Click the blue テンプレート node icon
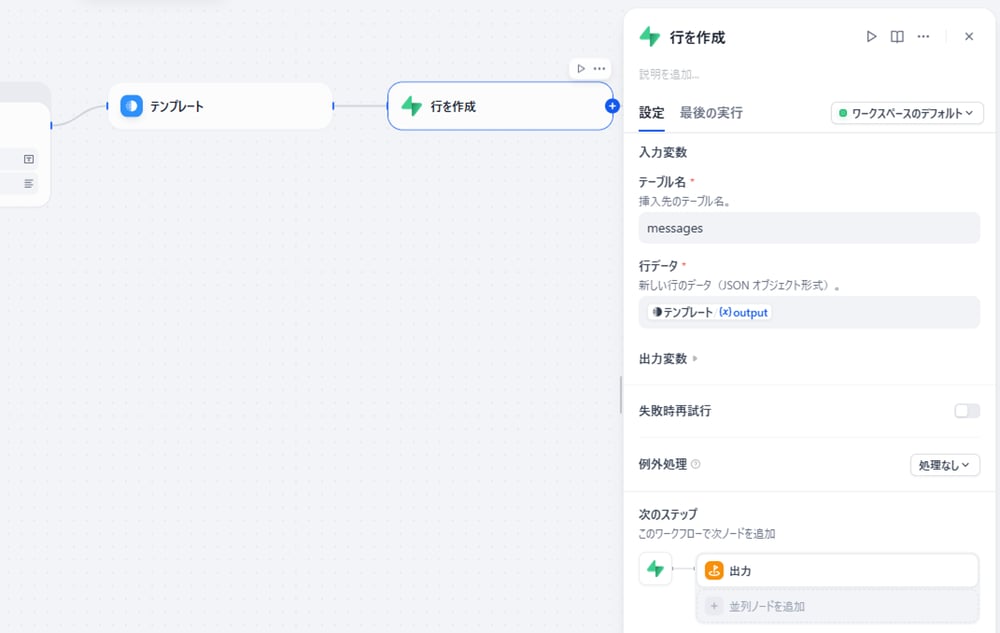Screen dimensions: 1000x633 pos(132,106)
